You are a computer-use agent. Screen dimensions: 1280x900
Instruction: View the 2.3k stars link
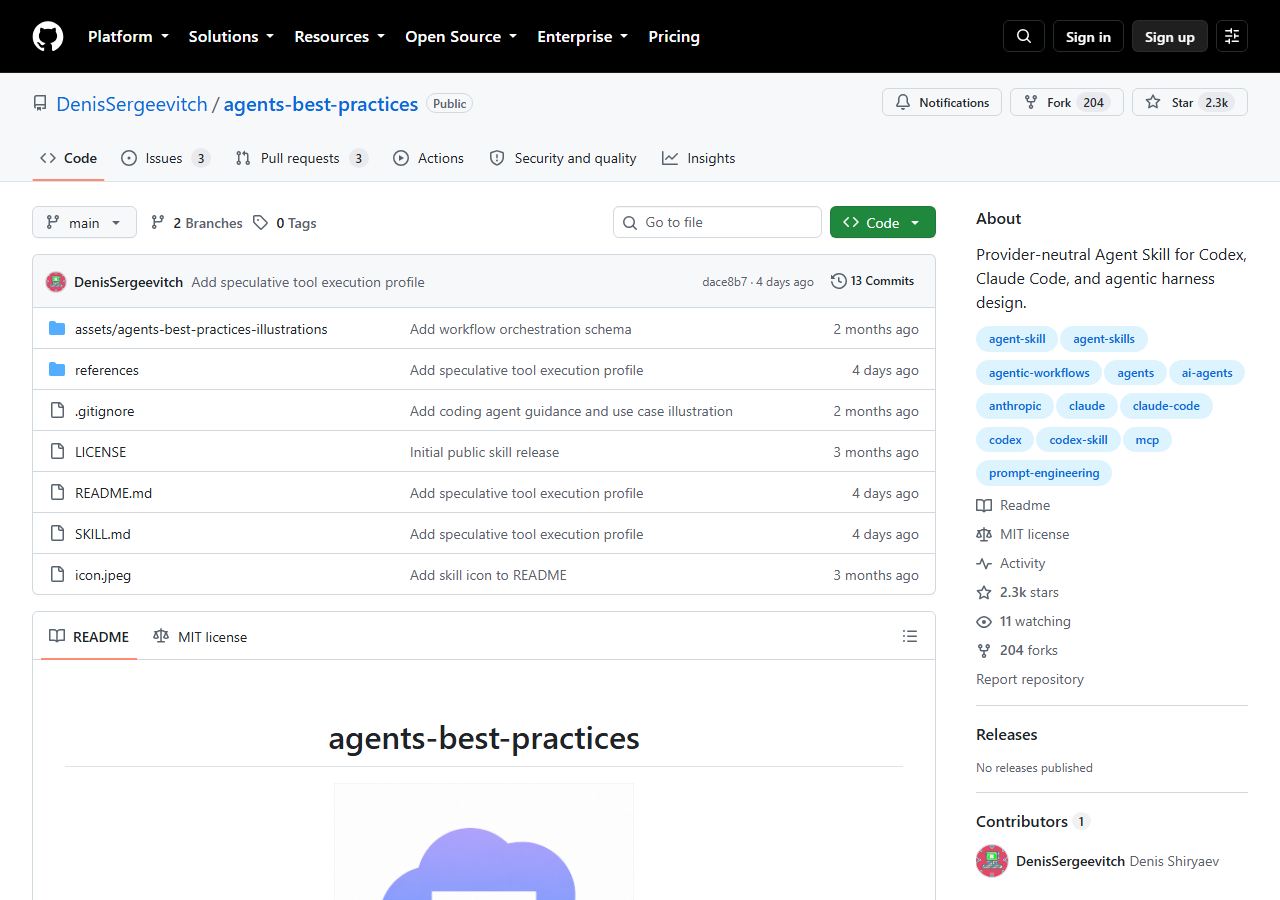(1018, 592)
